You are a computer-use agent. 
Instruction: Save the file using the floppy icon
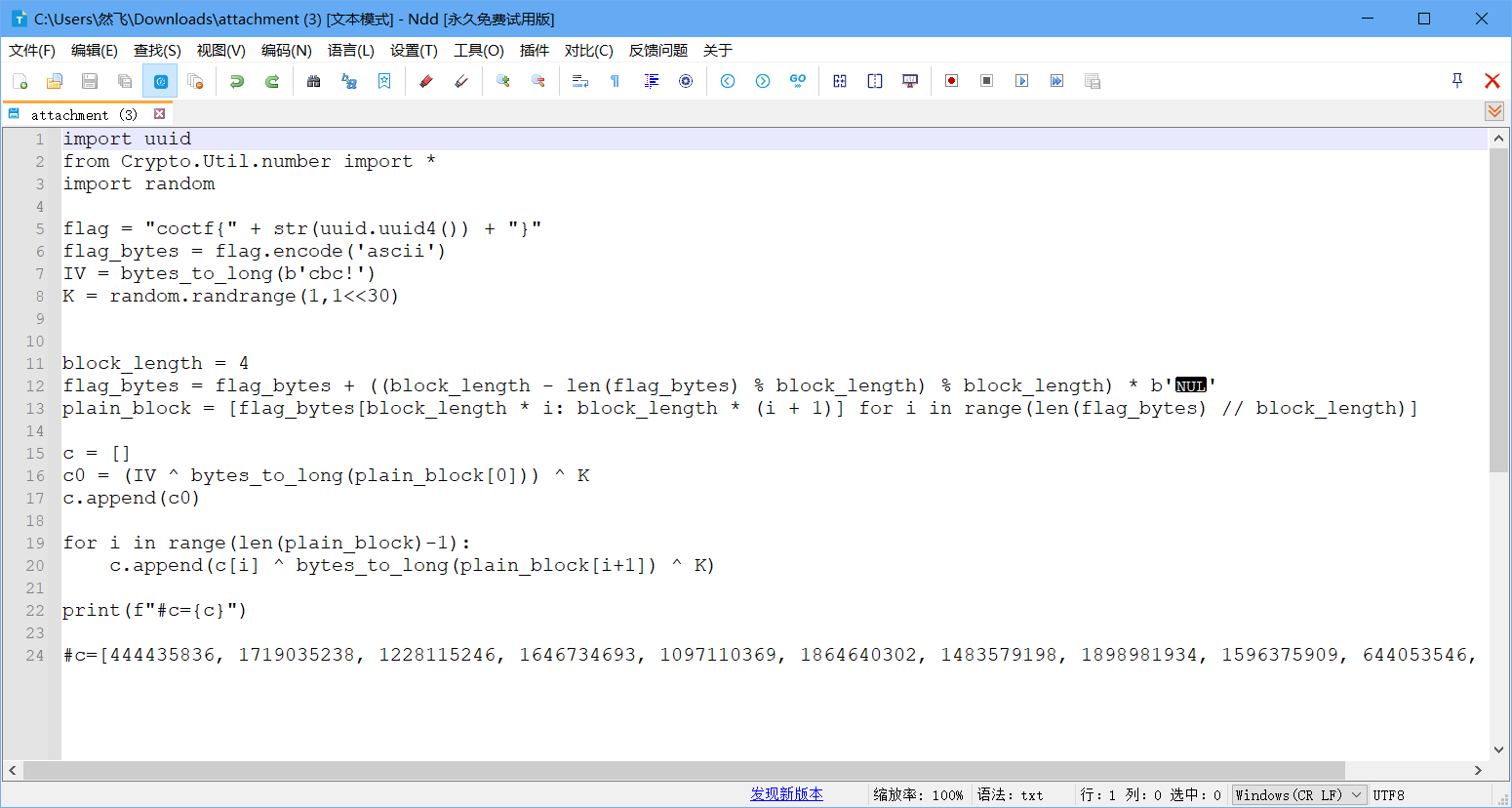[x=90, y=81]
